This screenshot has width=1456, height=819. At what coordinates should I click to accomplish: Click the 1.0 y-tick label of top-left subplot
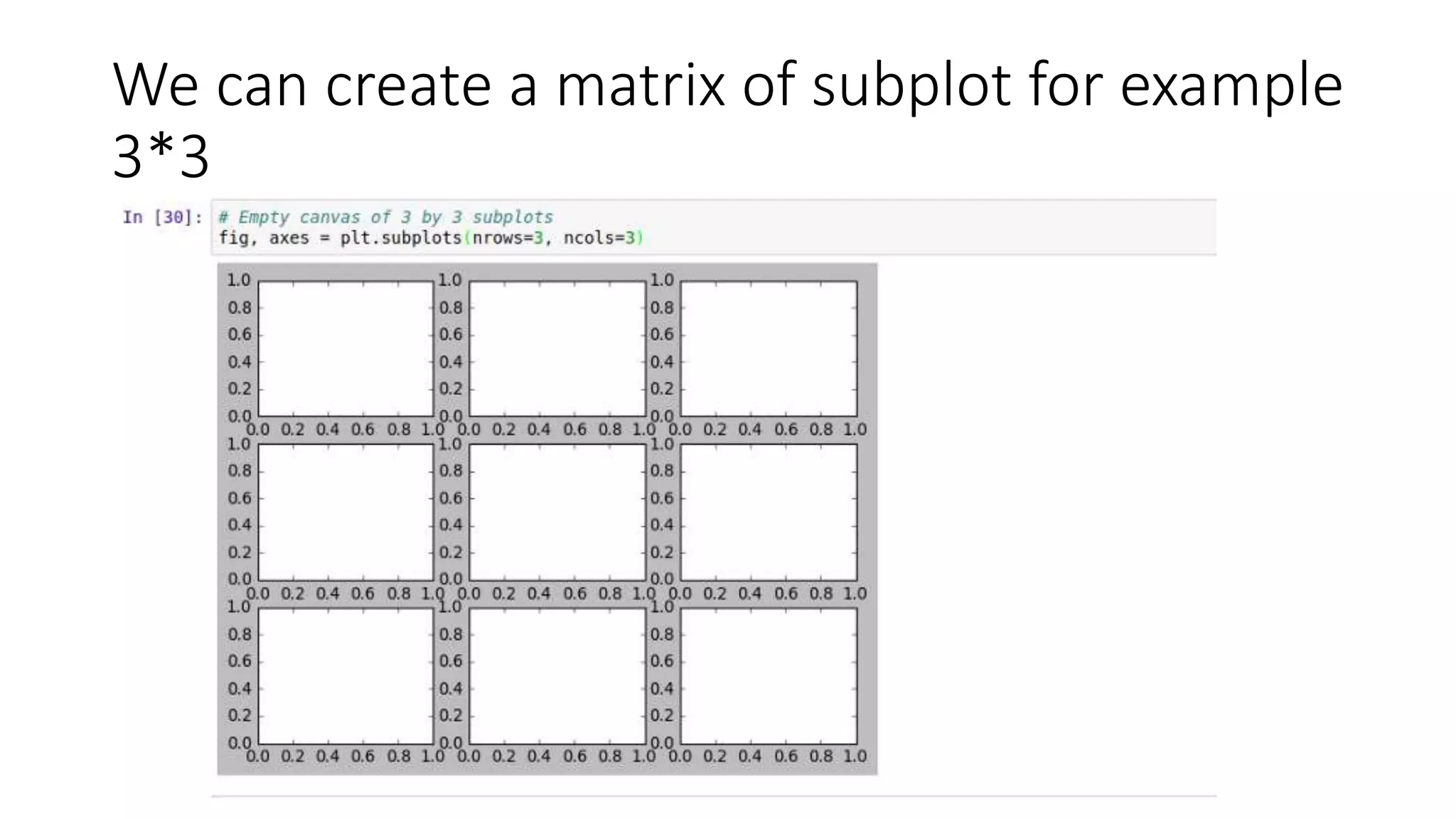click(239, 280)
